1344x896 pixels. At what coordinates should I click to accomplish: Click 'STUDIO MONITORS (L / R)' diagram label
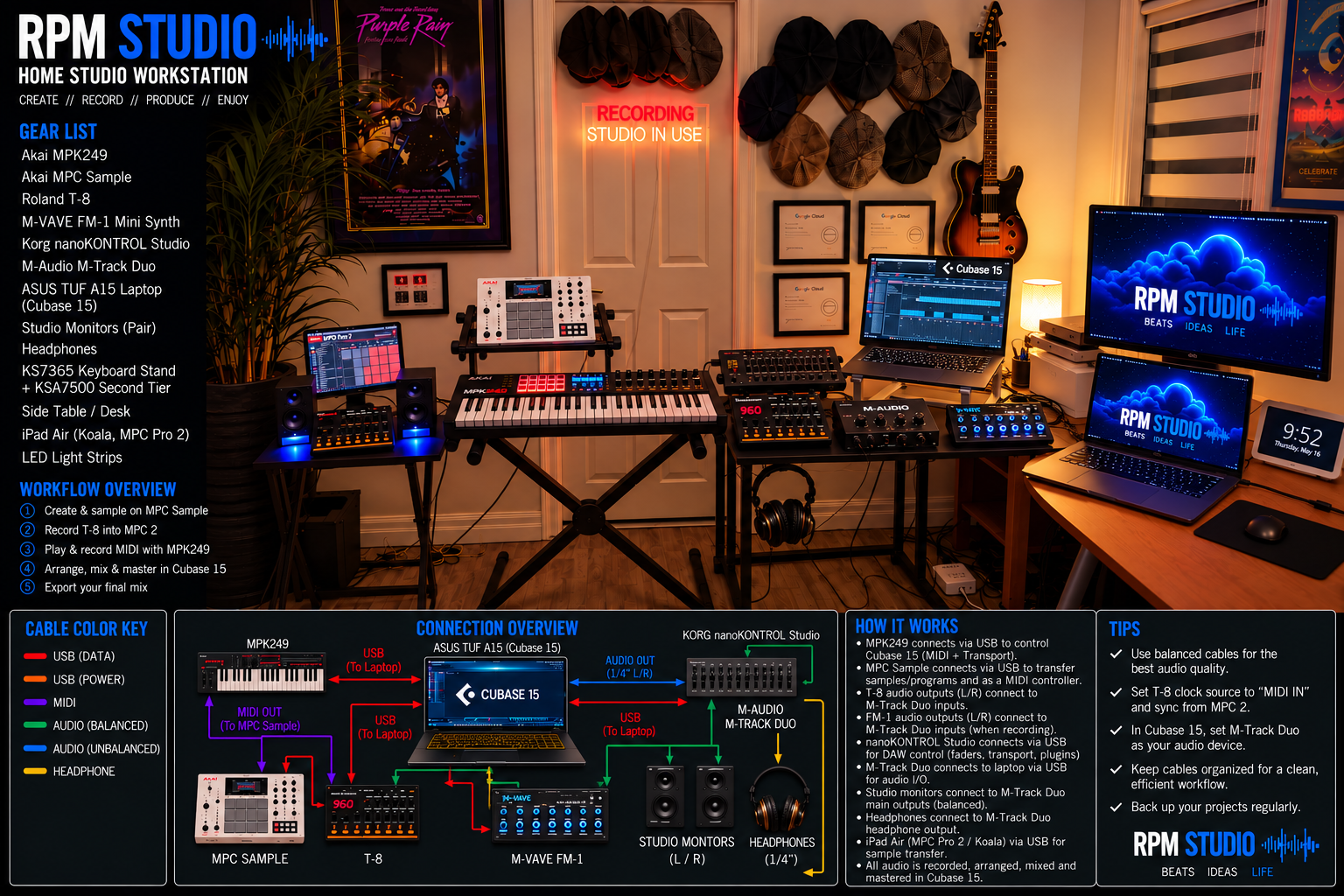point(687,850)
